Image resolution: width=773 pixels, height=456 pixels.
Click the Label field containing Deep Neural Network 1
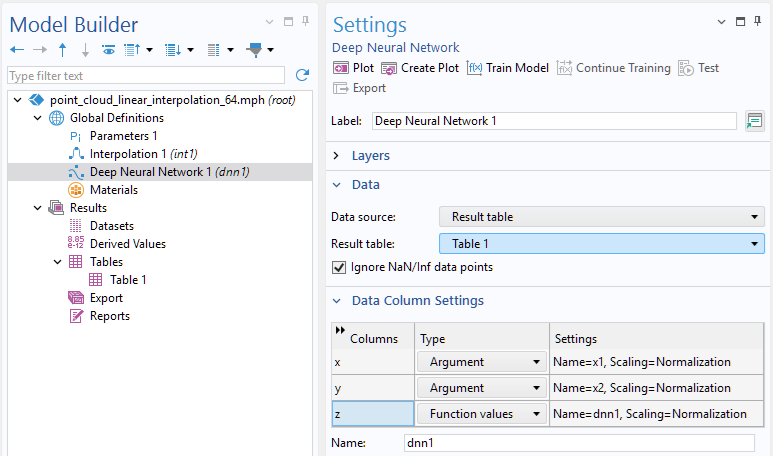click(x=554, y=121)
